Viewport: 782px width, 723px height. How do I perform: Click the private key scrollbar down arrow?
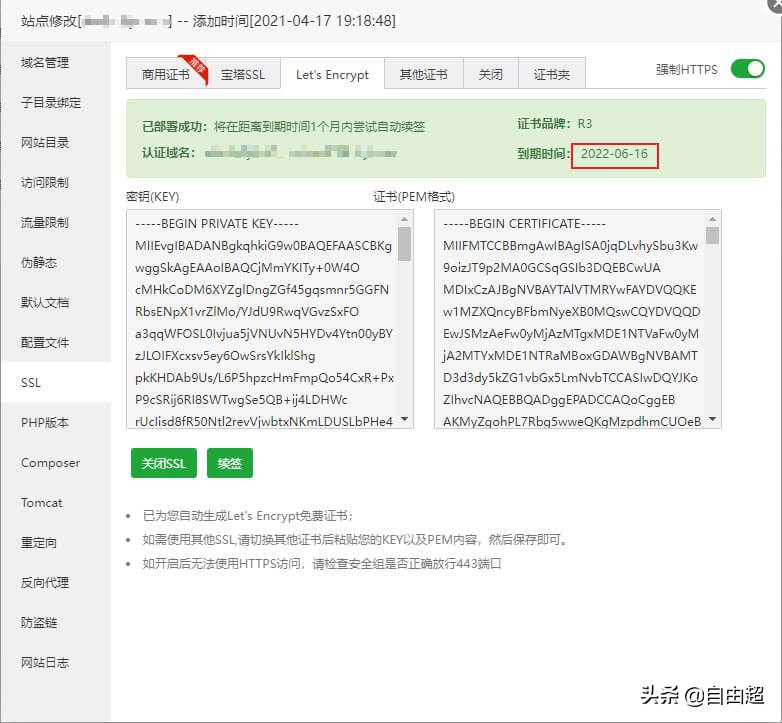tap(404, 419)
